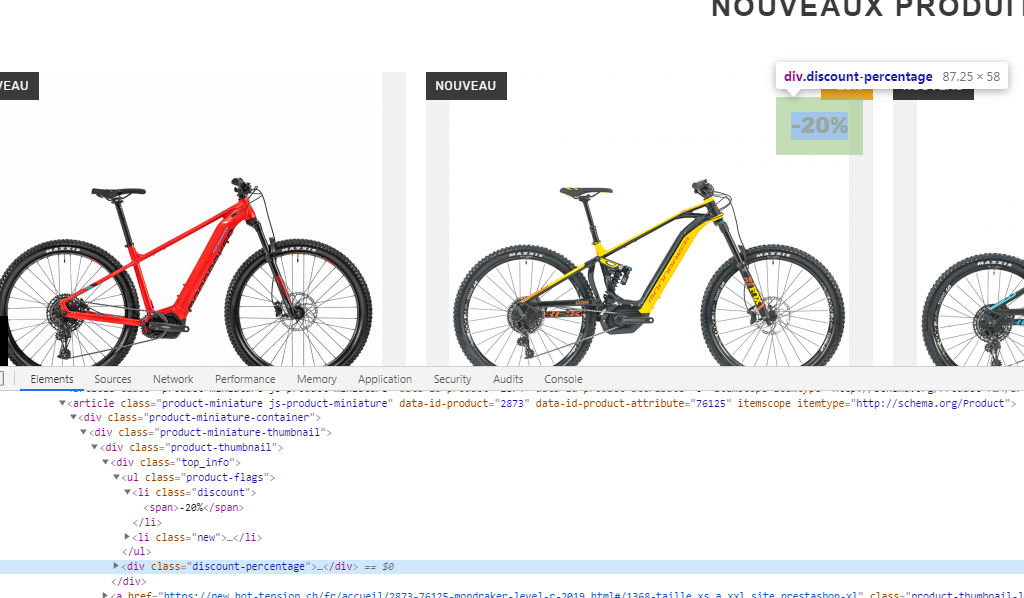This screenshot has height=598, width=1024.
Task: Go to the Application tab
Action: pyautogui.click(x=385, y=379)
